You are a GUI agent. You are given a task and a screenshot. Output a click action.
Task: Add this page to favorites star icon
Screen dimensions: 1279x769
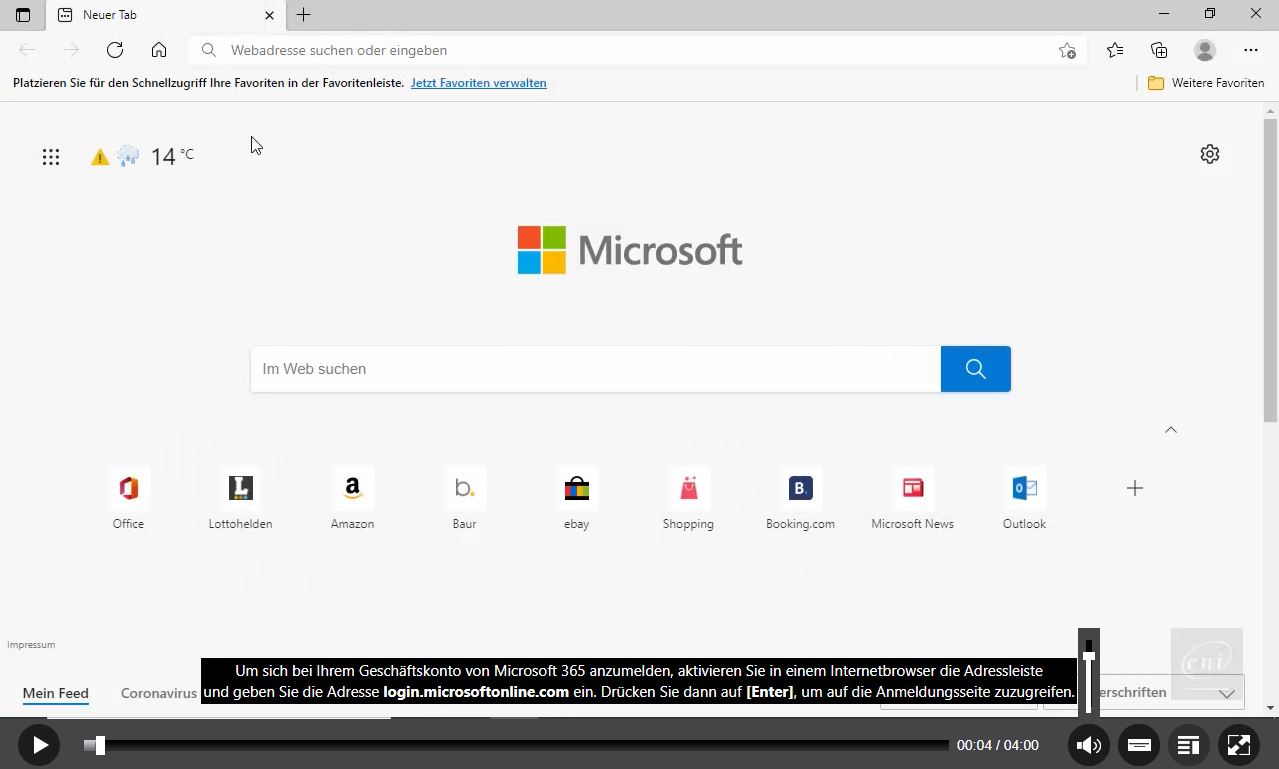1067,50
